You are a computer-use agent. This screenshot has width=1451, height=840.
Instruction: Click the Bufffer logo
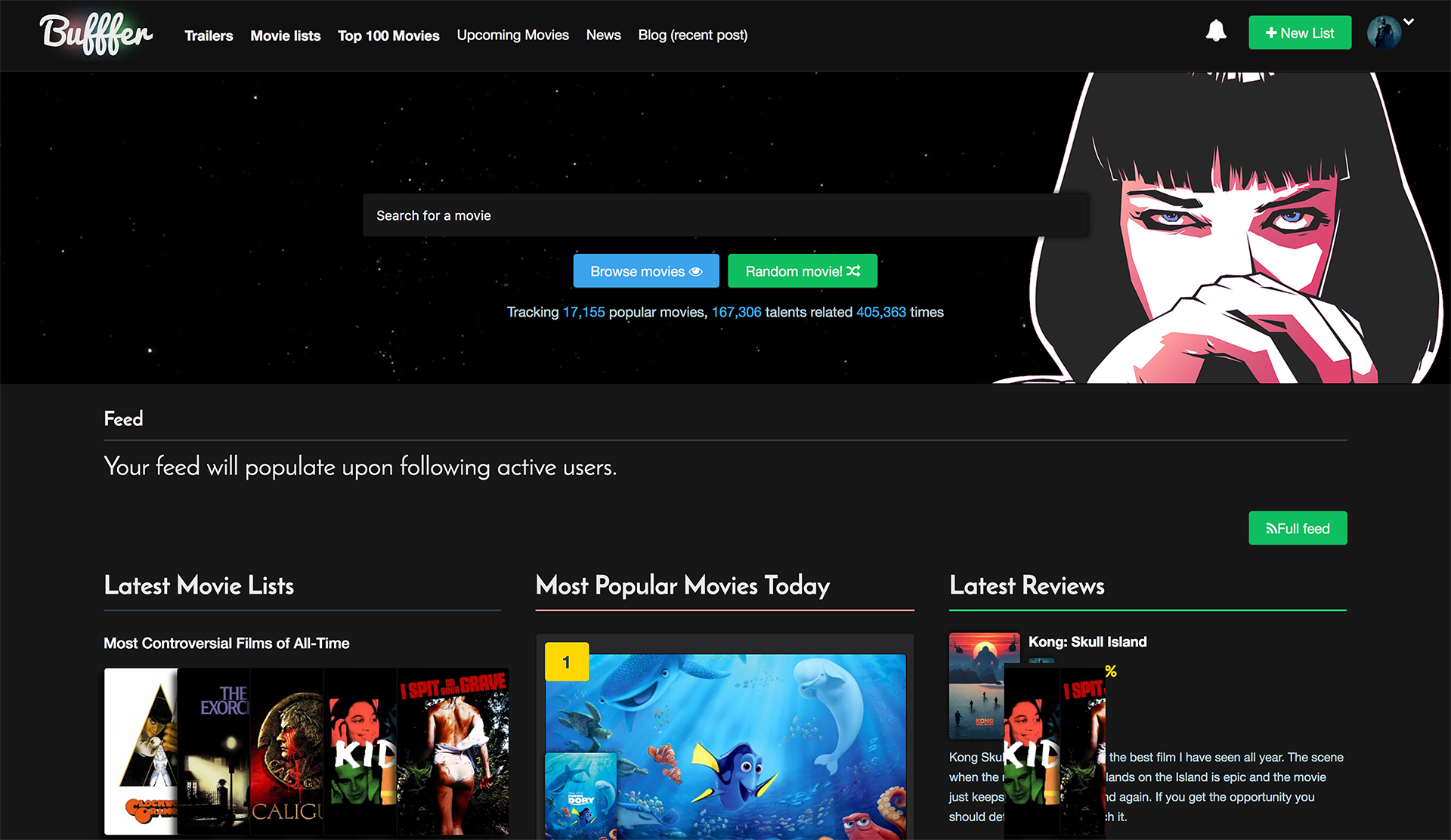[x=96, y=35]
